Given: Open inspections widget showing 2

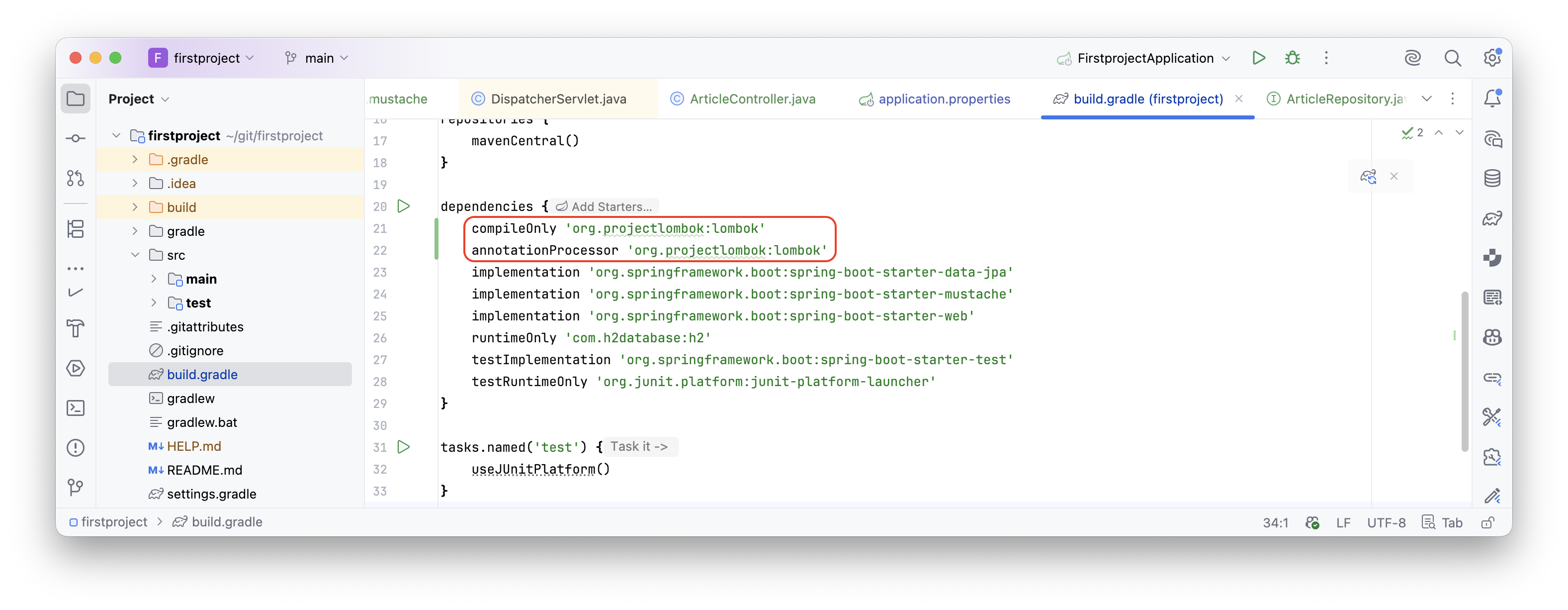Looking at the screenshot, I should [x=1411, y=132].
